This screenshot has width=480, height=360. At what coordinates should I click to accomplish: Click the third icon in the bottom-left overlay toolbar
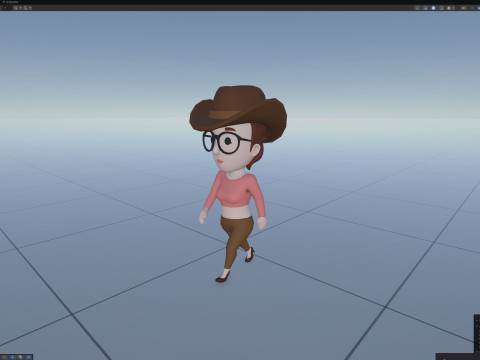(20, 357)
